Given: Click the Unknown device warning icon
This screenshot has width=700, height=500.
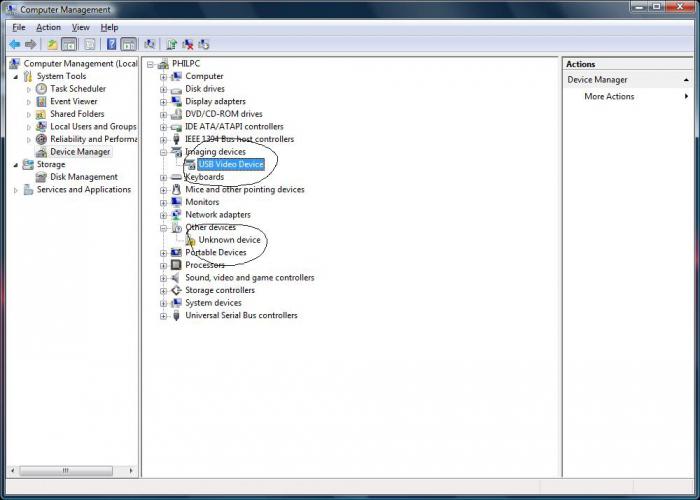Looking at the screenshot, I should pos(190,240).
